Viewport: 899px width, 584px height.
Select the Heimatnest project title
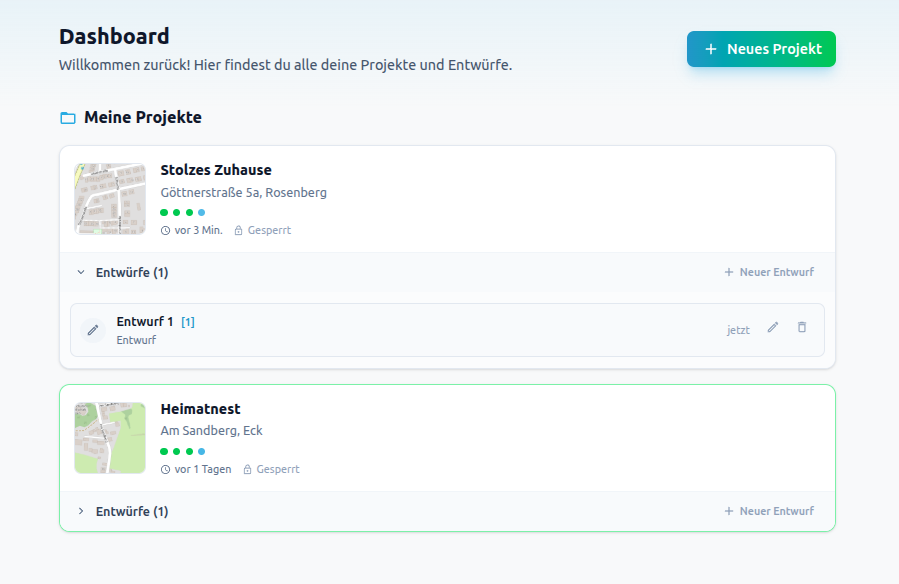tap(201, 408)
